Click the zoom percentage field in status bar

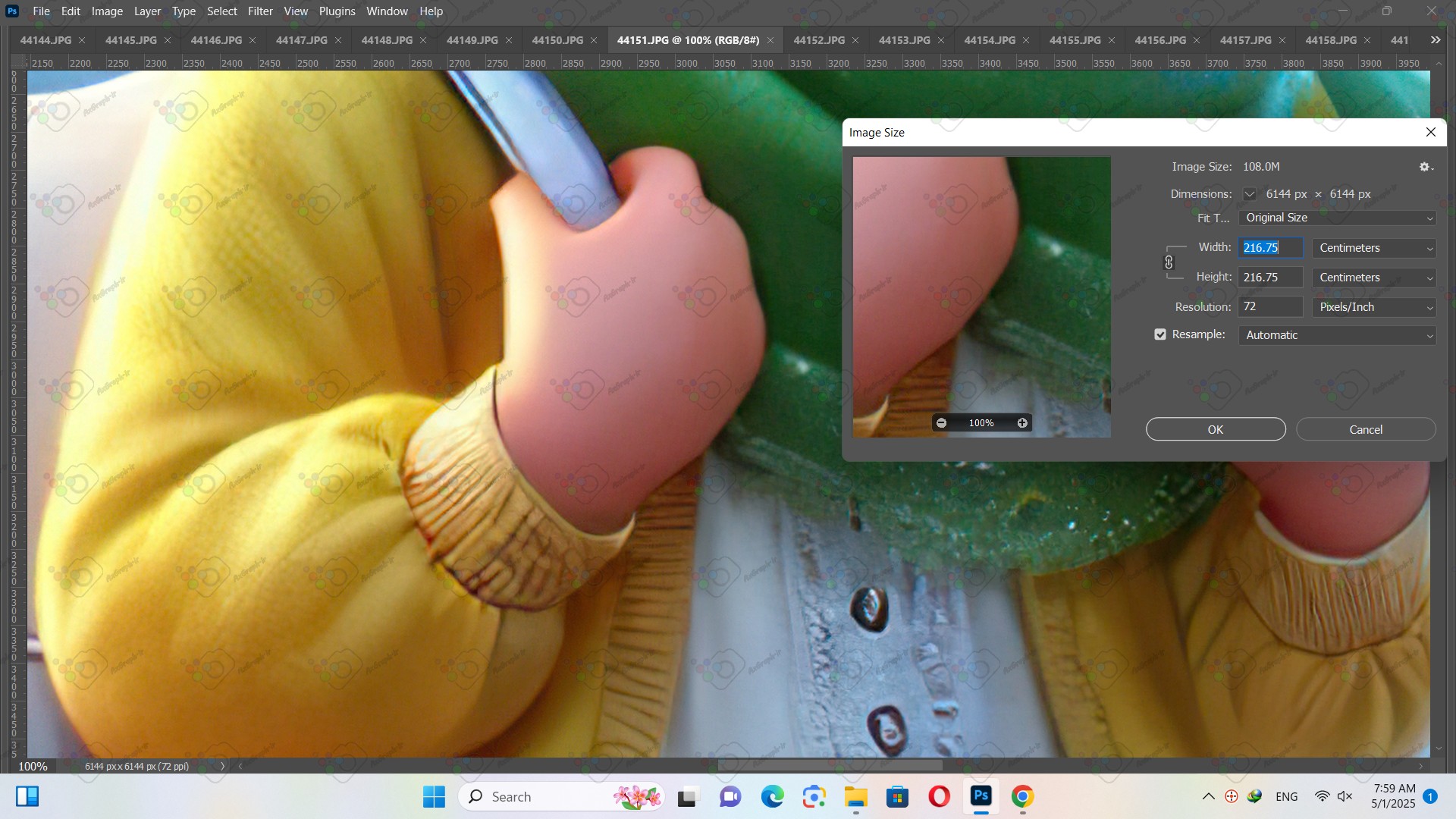(x=33, y=766)
